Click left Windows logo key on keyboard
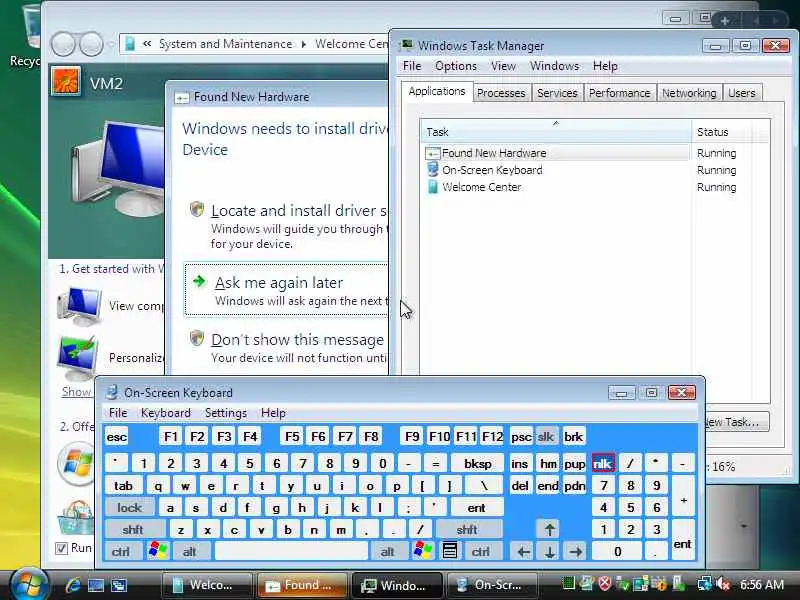This screenshot has width=800, height=600. 158,551
